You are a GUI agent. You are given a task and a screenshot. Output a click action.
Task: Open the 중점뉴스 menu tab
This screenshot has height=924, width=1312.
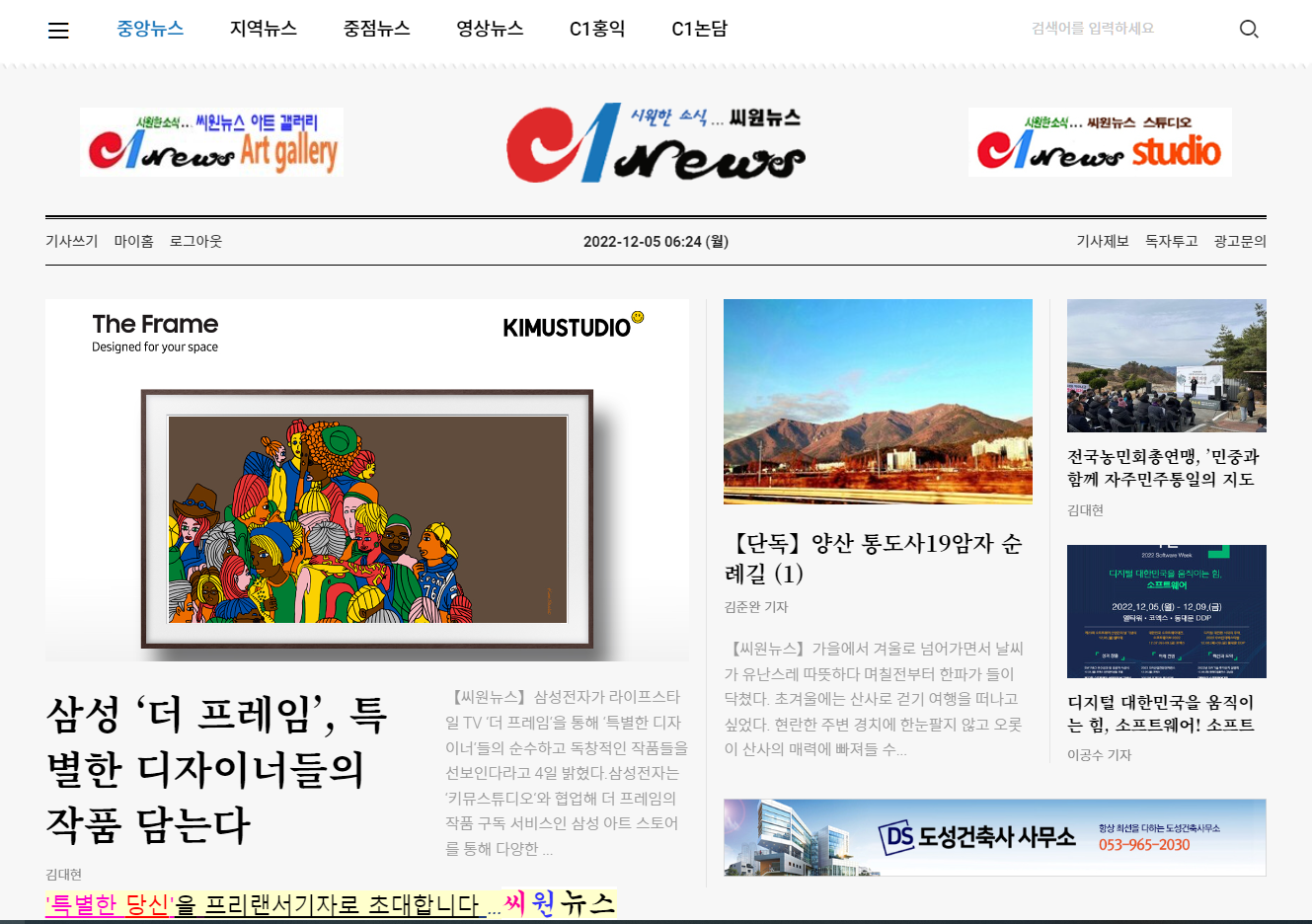pos(376,29)
